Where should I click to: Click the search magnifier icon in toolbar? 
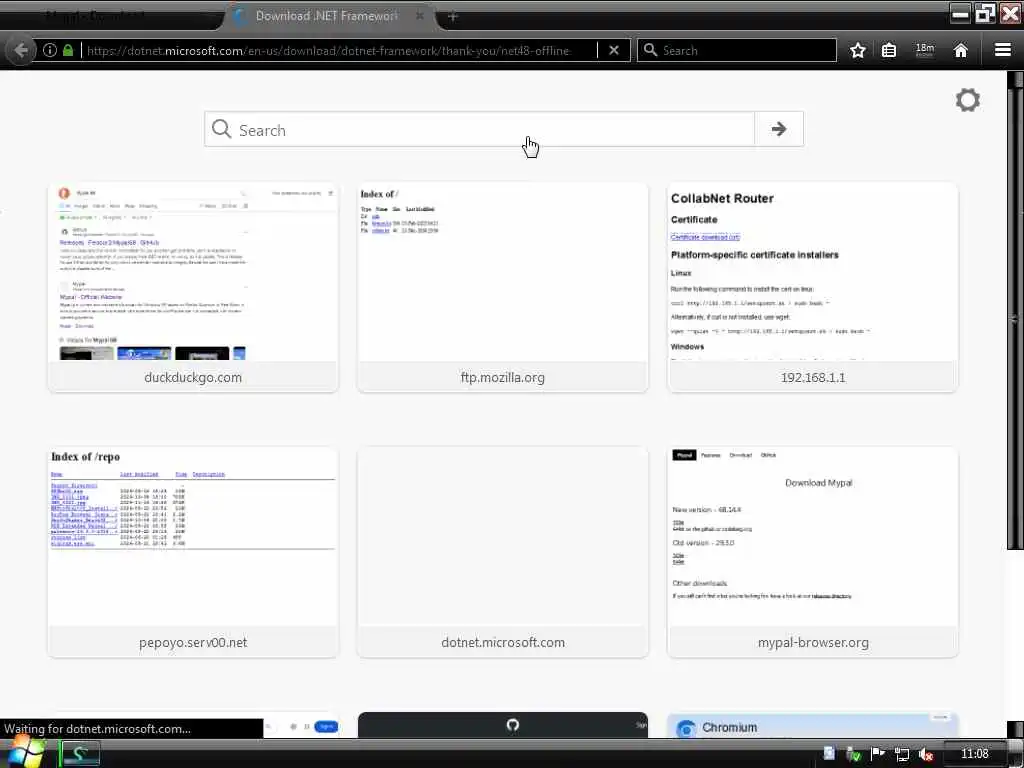650,50
